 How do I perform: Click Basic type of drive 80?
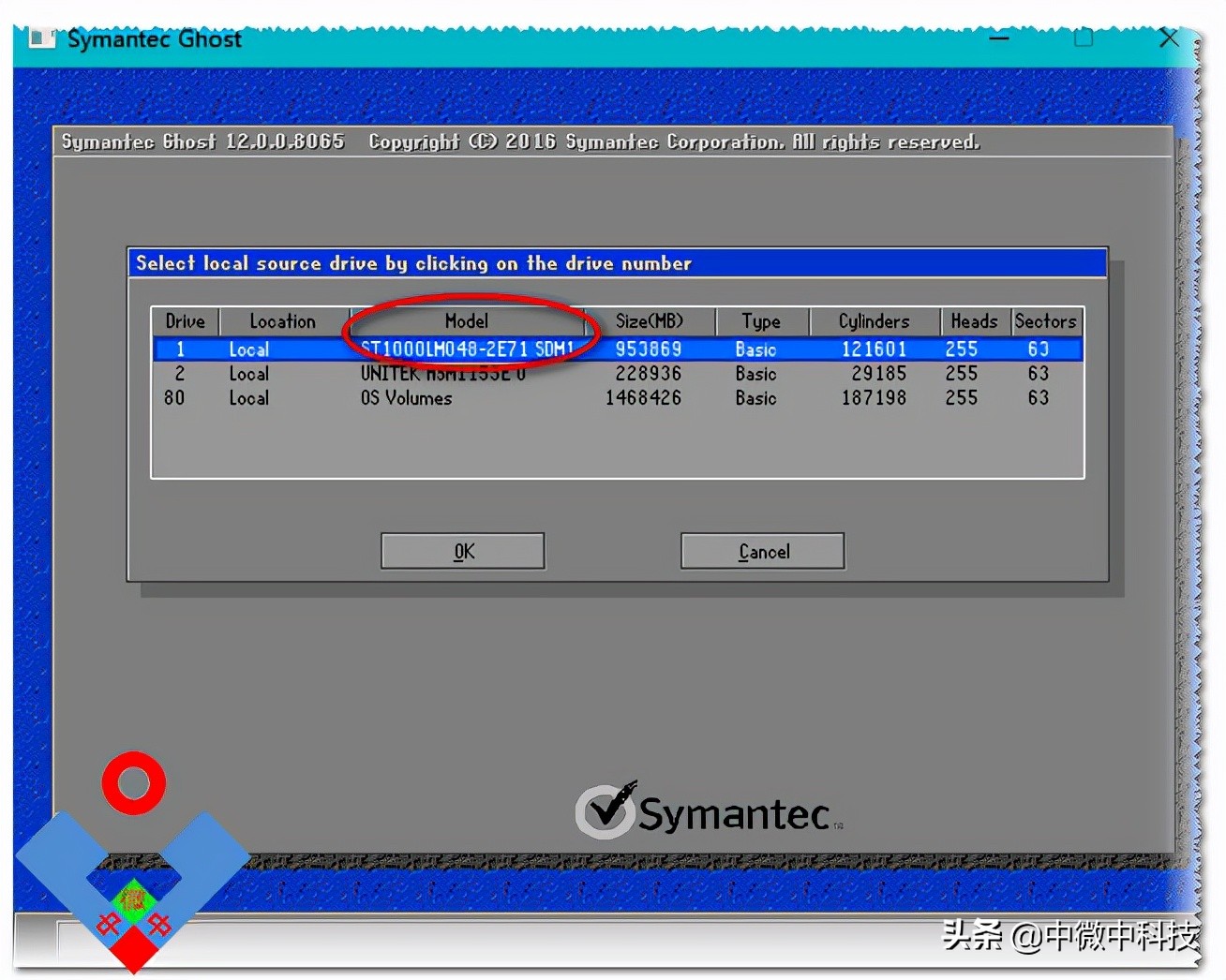(x=756, y=398)
